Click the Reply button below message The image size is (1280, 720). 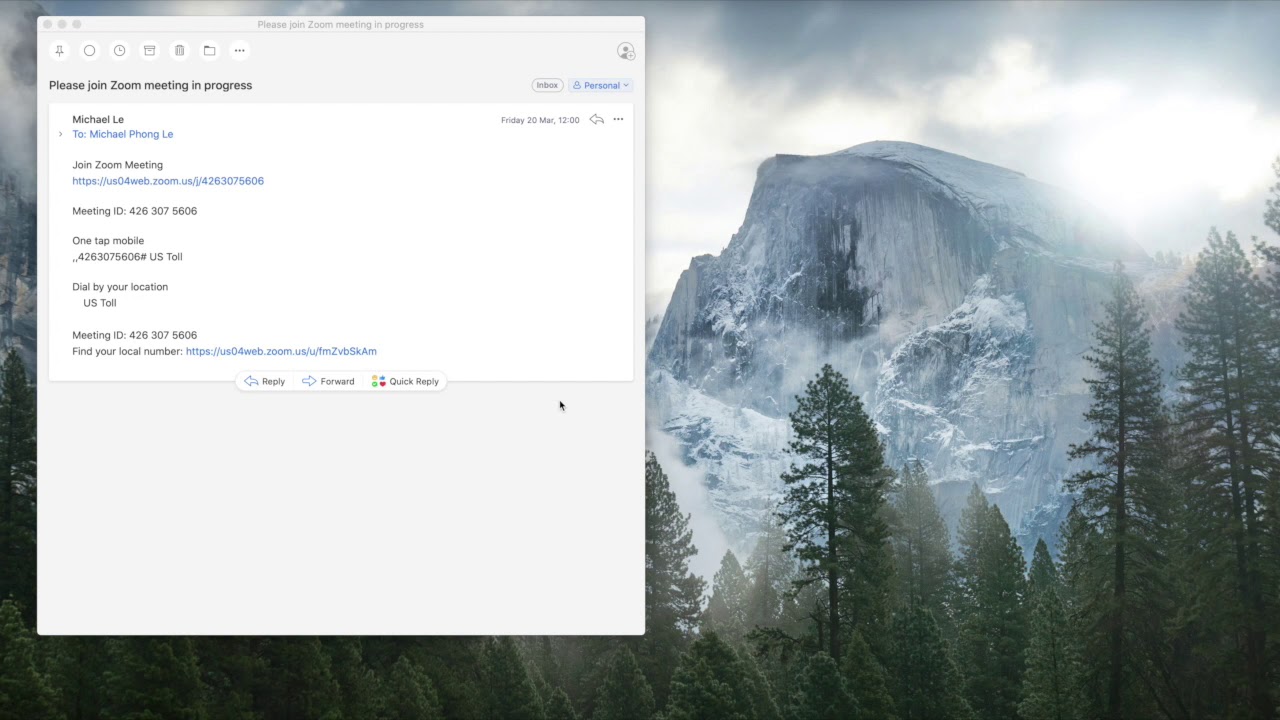click(265, 381)
